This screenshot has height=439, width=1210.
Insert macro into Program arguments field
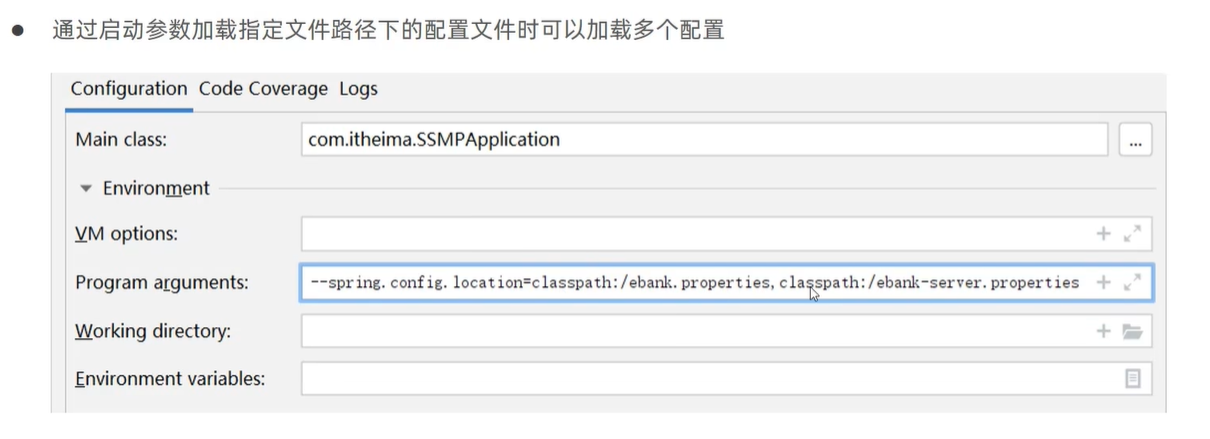1103,283
